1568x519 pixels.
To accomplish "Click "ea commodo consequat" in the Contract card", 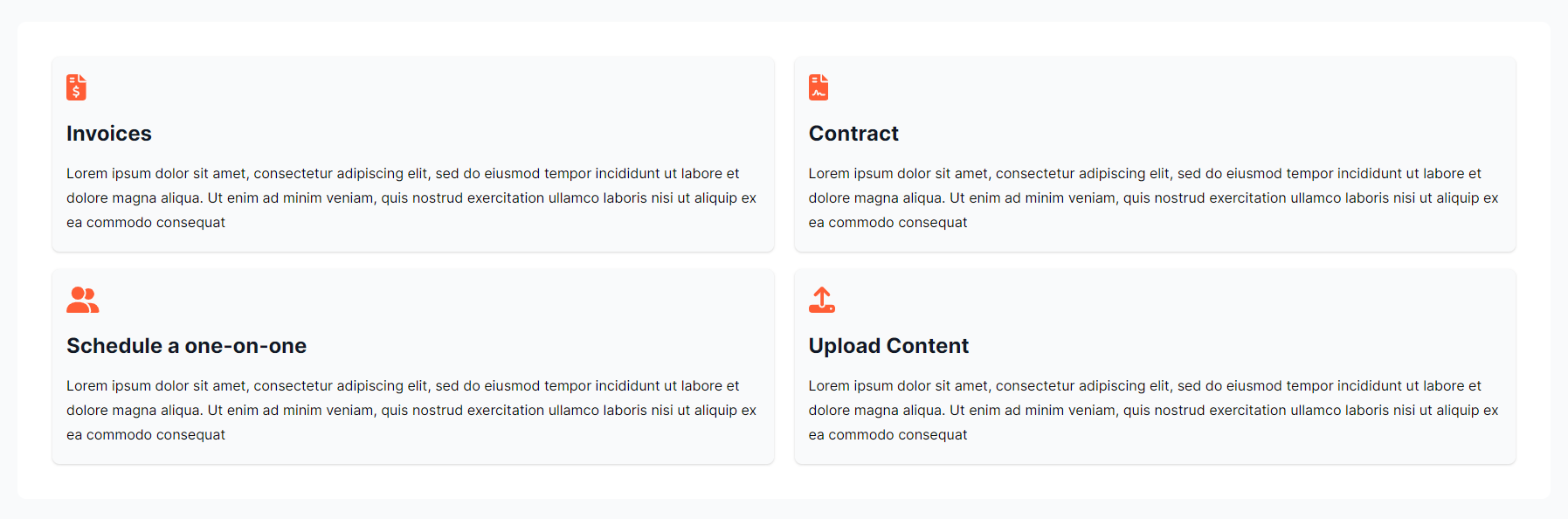I will point(888,223).
